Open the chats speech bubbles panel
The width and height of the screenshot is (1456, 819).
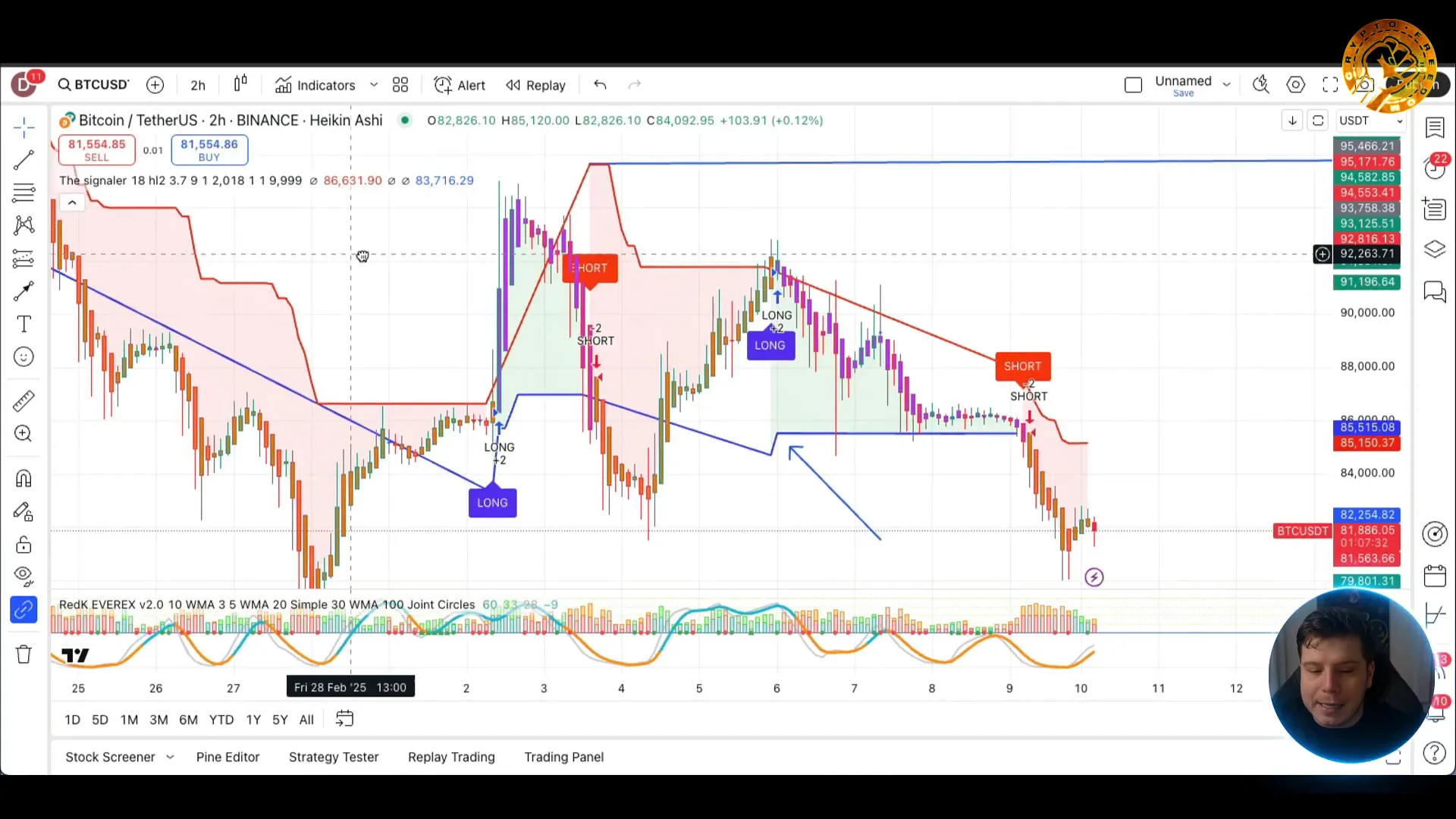pos(1435,291)
